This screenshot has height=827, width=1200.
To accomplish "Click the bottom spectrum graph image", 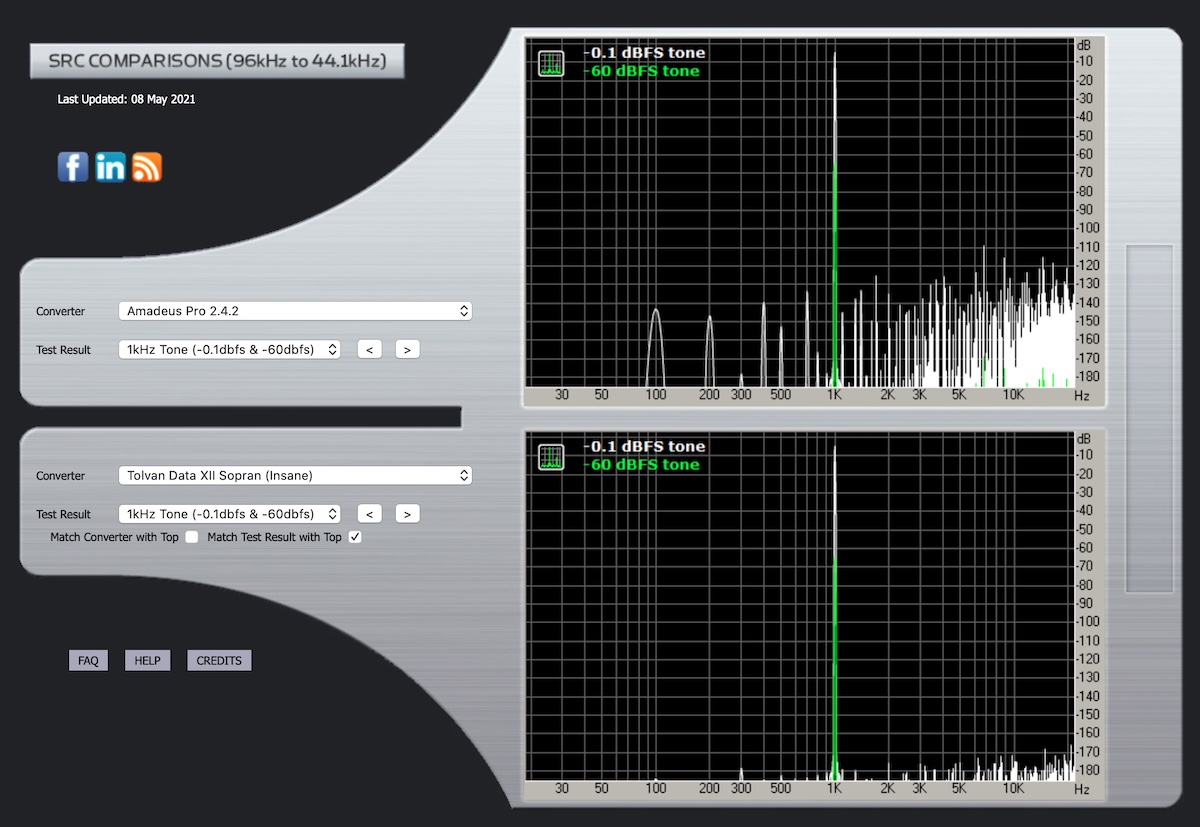I will coord(814,615).
